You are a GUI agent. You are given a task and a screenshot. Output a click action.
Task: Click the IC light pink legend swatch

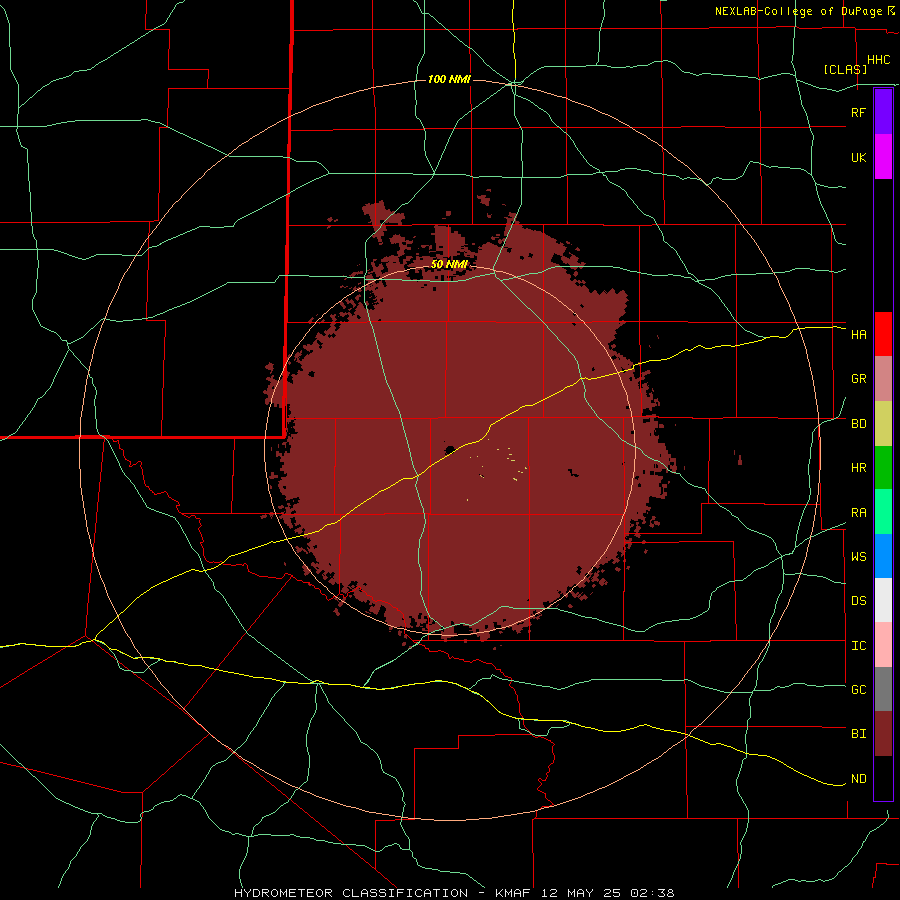click(x=883, y=645)
